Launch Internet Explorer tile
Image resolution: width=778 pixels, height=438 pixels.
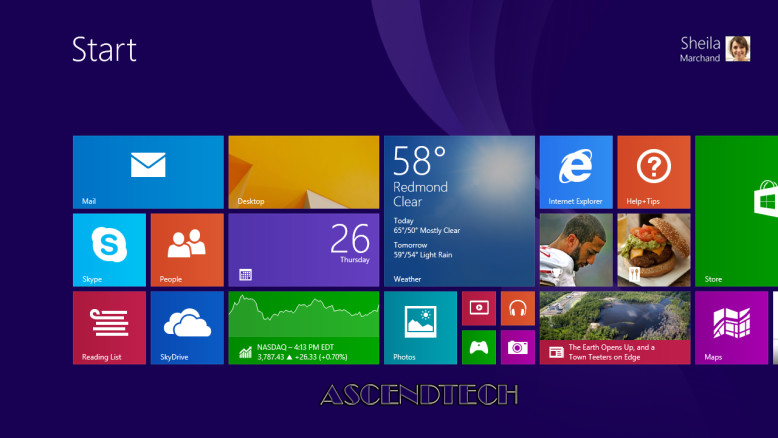click(x=576, y=172)
